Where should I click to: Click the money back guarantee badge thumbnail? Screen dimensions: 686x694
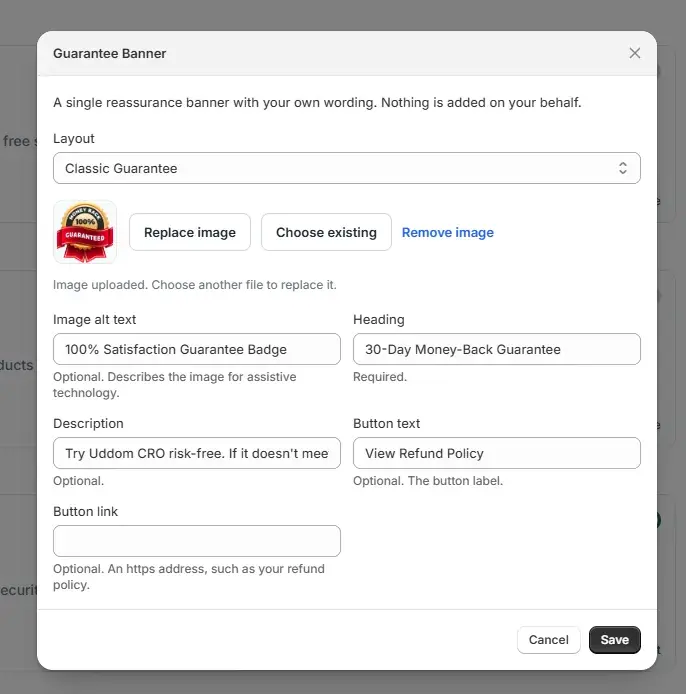pyautogui.click(x=85, y=232)
